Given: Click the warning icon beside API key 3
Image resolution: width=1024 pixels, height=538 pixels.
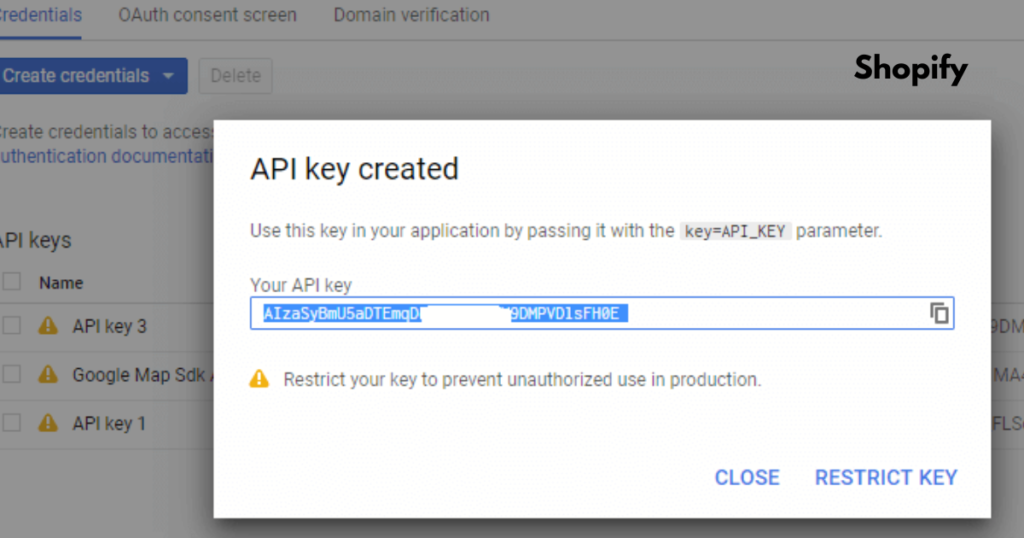Looking at the screenshot, I should [x=48, y=325].
